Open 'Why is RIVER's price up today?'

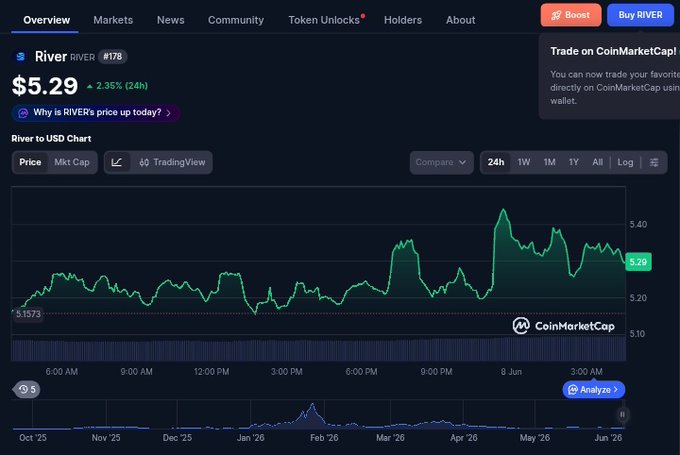pyautogui.click(x=96, y=113)
